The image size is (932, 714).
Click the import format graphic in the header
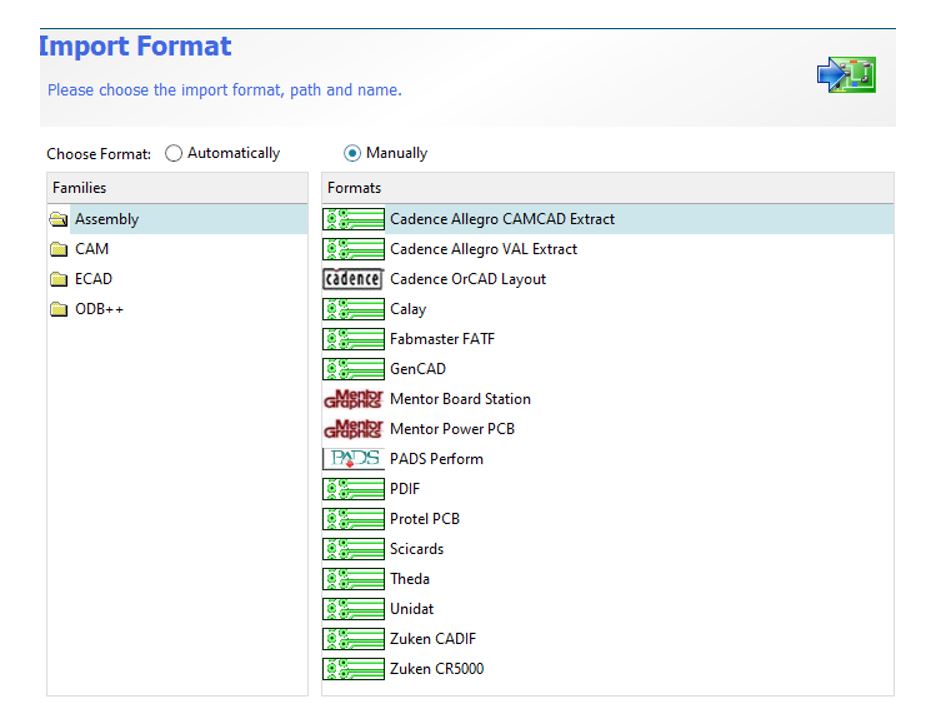click(847, 75)
